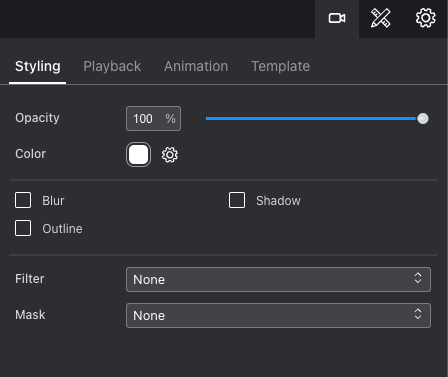This screenshot has height=377, width=448.
Task: Click the Shadow label text
Action: click(x=278, y=201)
